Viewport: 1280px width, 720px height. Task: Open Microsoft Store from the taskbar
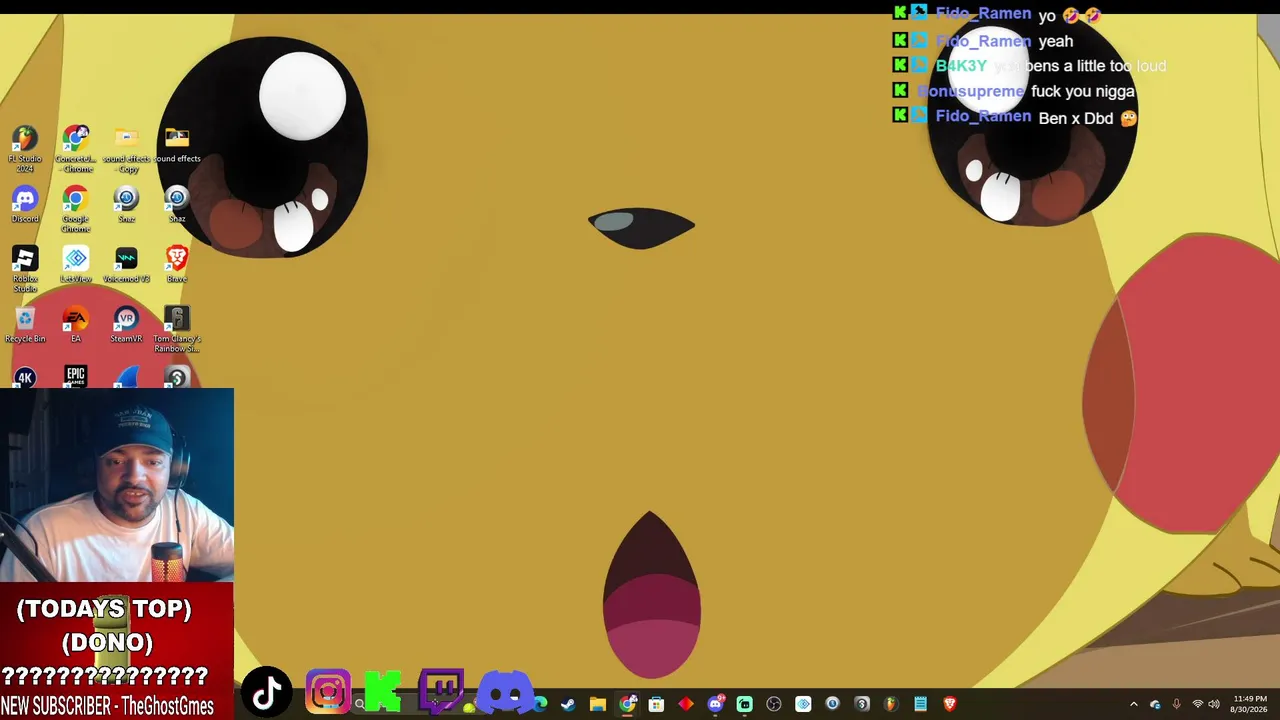pyautogui.click(x=656, y=704)
